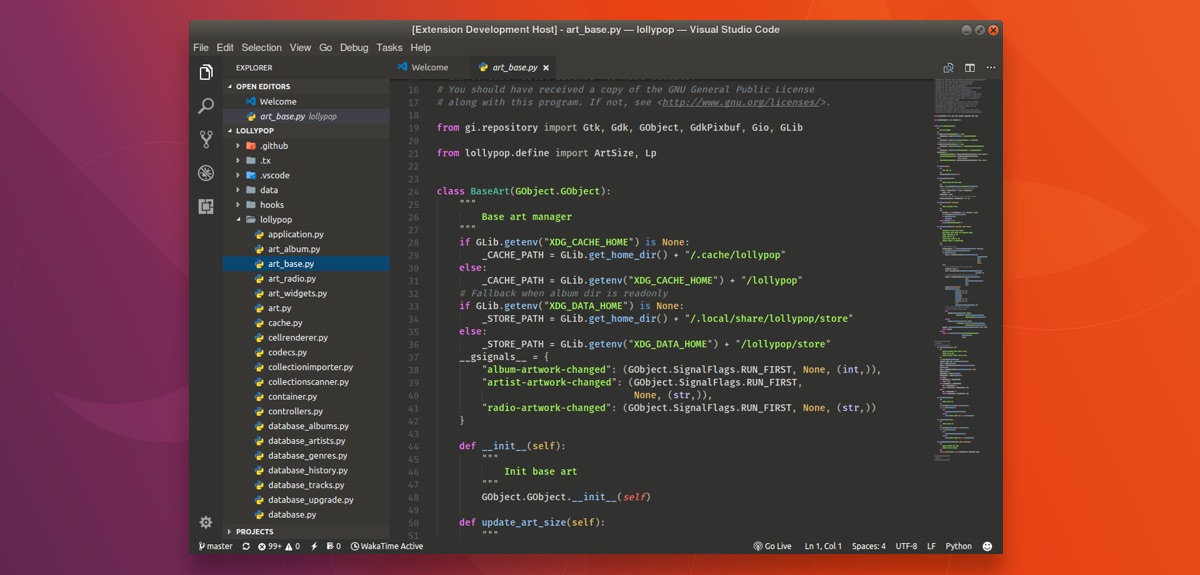1200x575 pixels.
Task: Close the art_base.py editor tab
Action: pyautogui.click(x=546, y=68)
